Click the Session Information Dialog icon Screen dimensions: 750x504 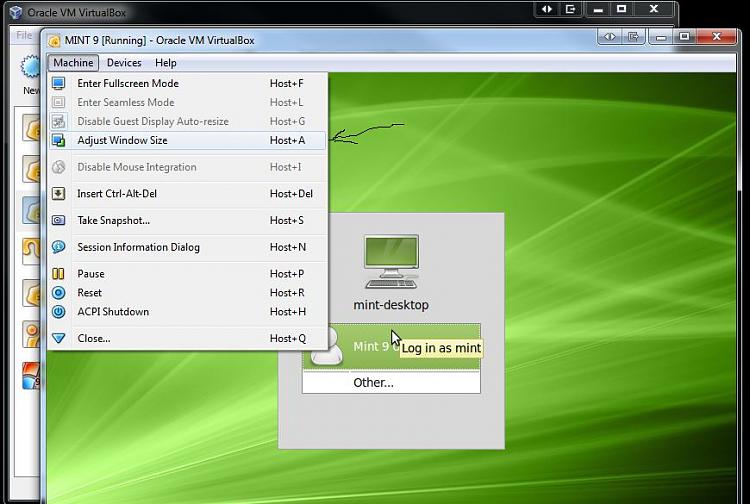[58, 247]
